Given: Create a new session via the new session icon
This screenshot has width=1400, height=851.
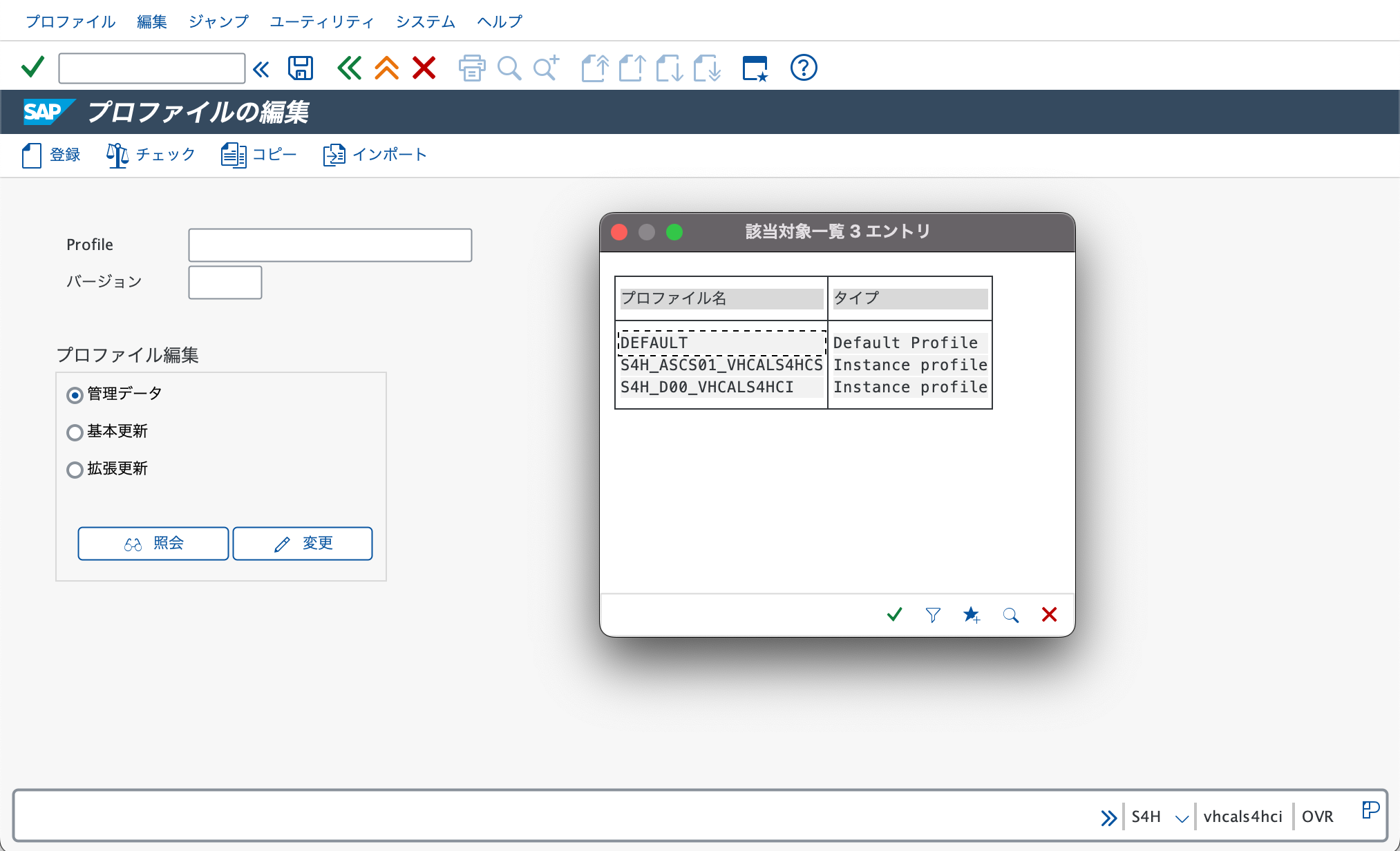Looking at the screenshot, I should 754,68.
